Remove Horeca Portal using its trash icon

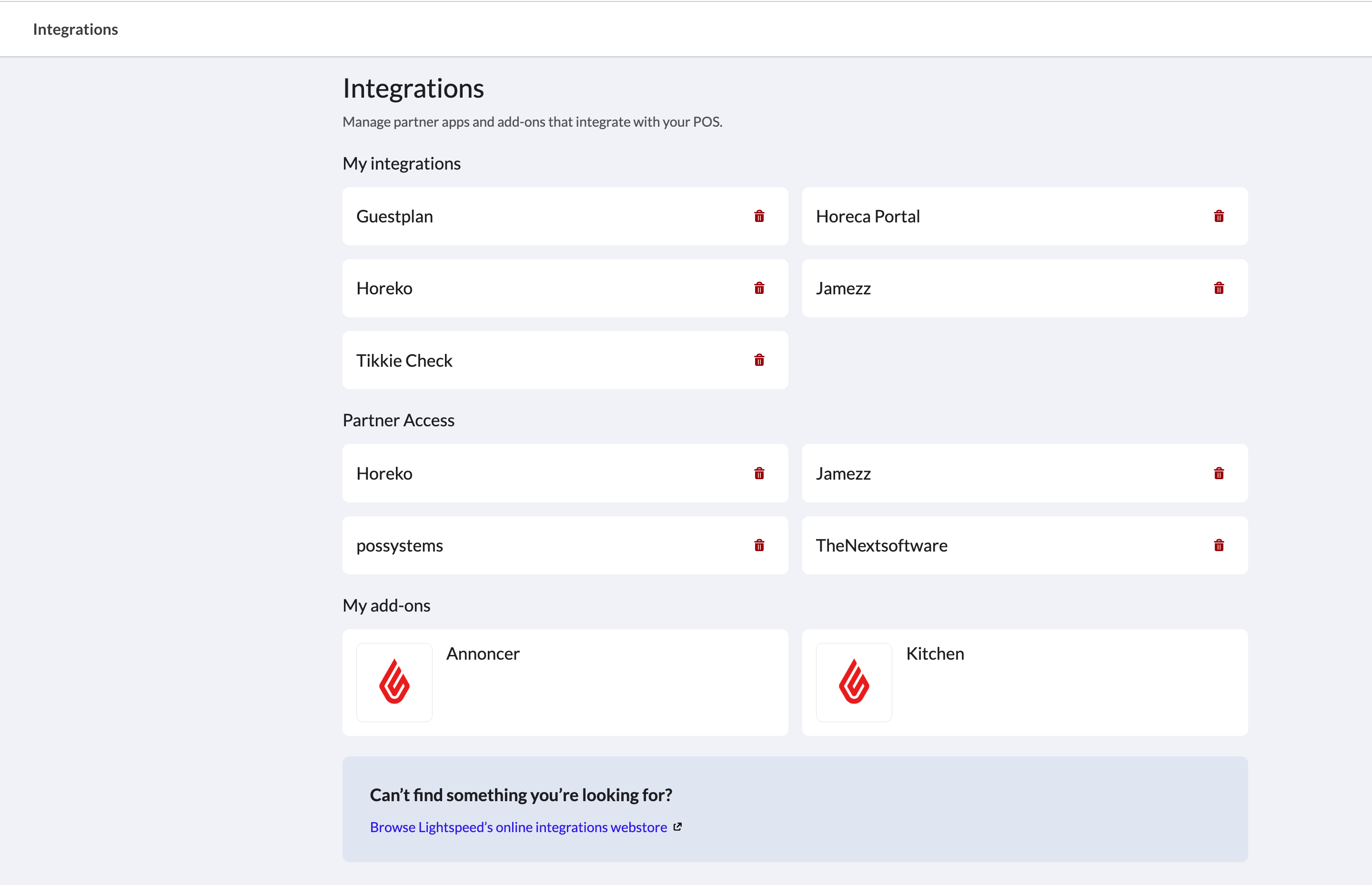click(x=1219, y=216)
